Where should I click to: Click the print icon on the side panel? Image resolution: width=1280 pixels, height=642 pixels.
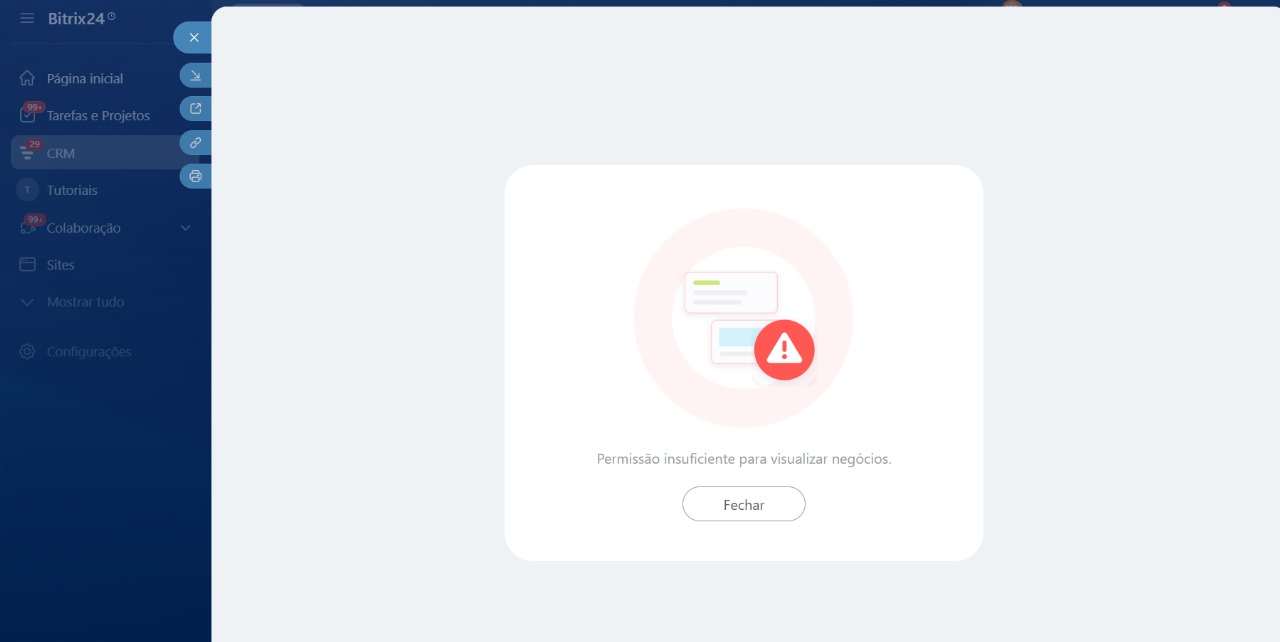195,176
